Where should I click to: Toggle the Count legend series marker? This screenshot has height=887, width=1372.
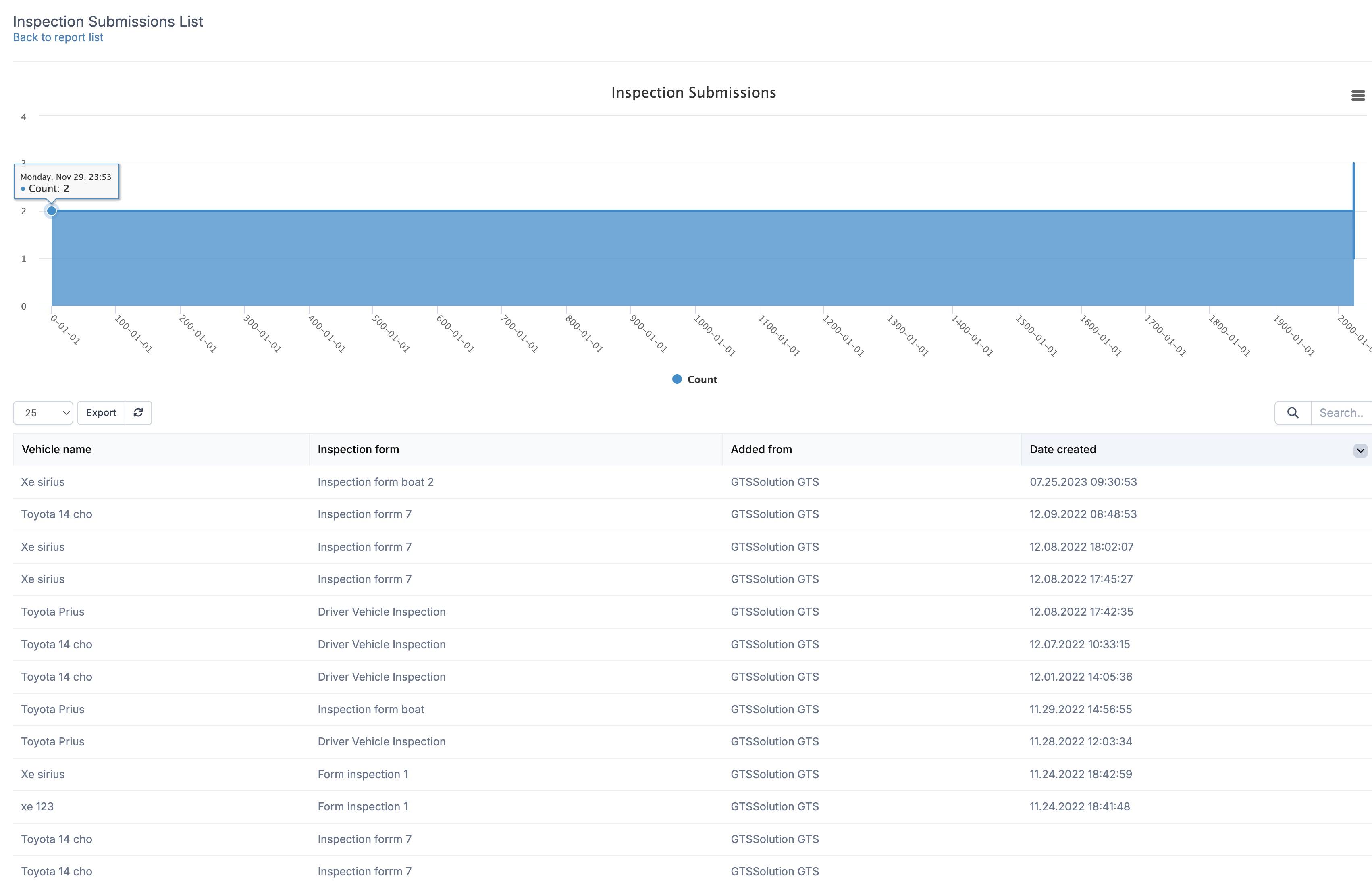(677, 379)
